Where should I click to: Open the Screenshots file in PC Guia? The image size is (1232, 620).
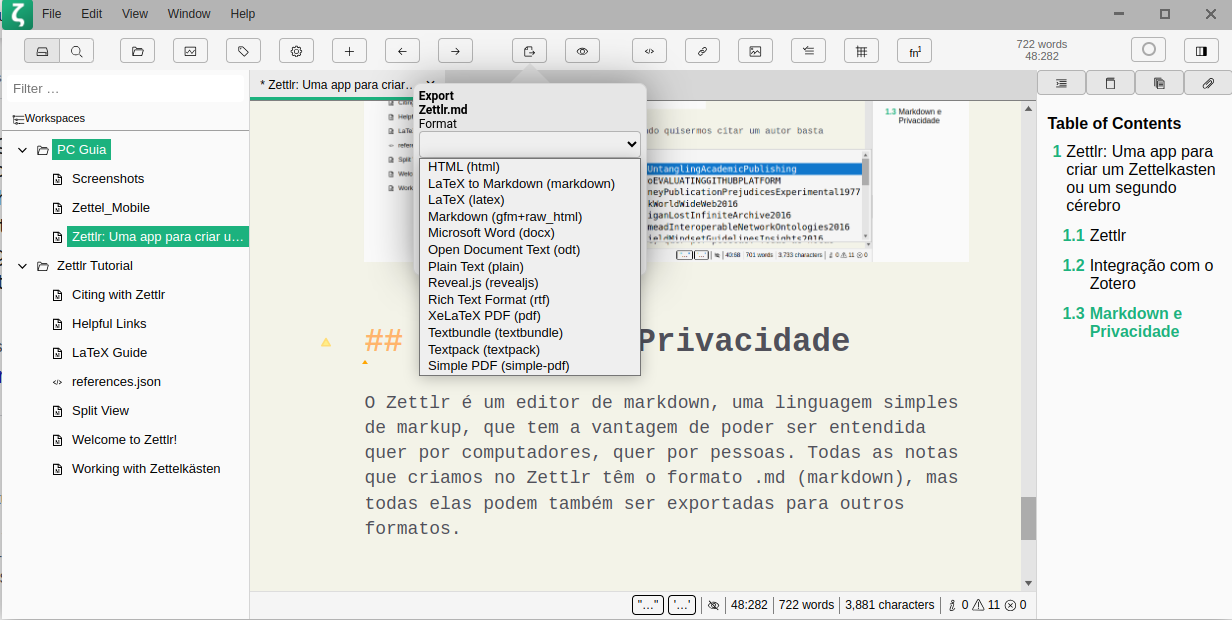coord(108,179)
